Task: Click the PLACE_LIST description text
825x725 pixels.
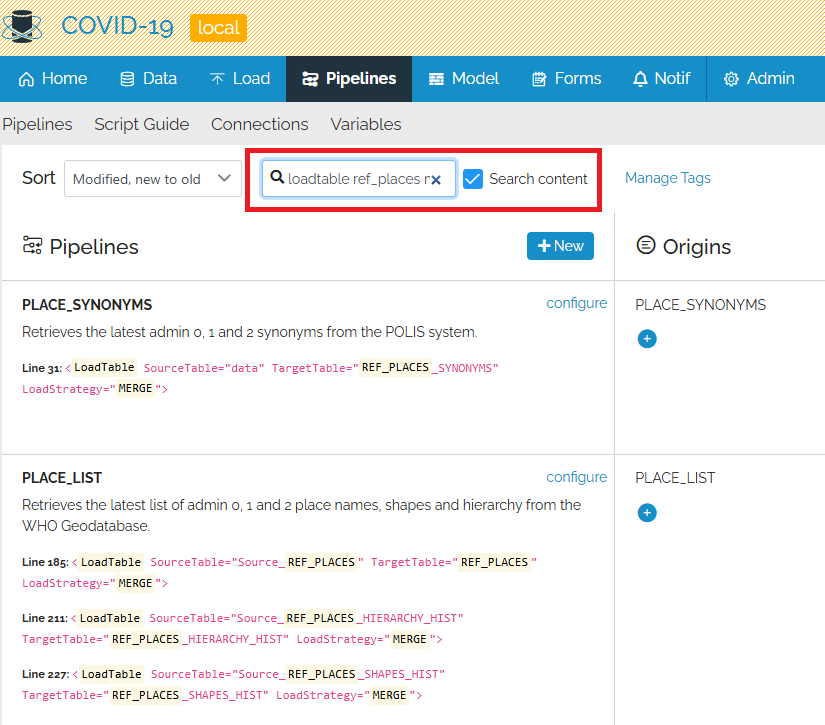Action: point(301,516)
